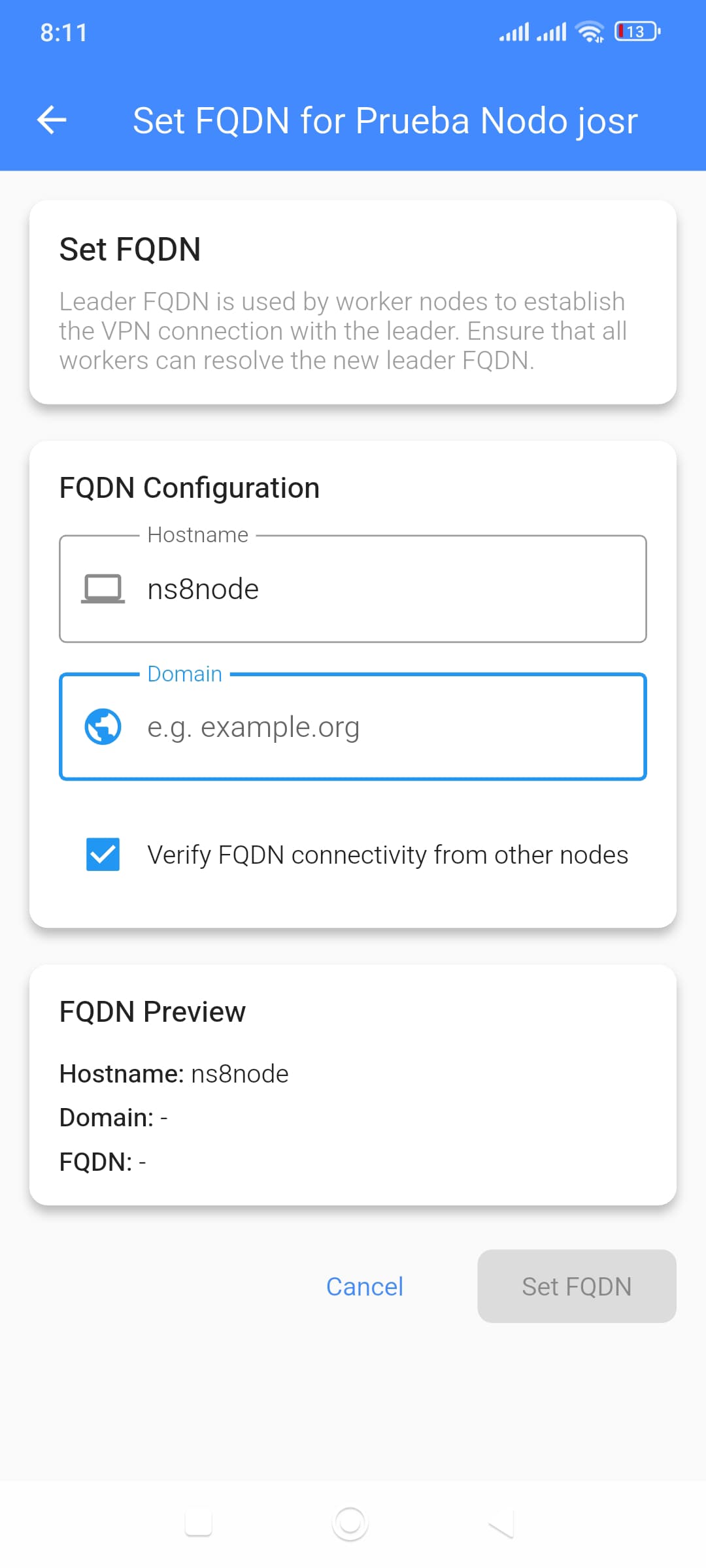This screenshot has height=1568, width=706.
Task: Tap the first cellular signal bars icon
Action: click(514, 31)
